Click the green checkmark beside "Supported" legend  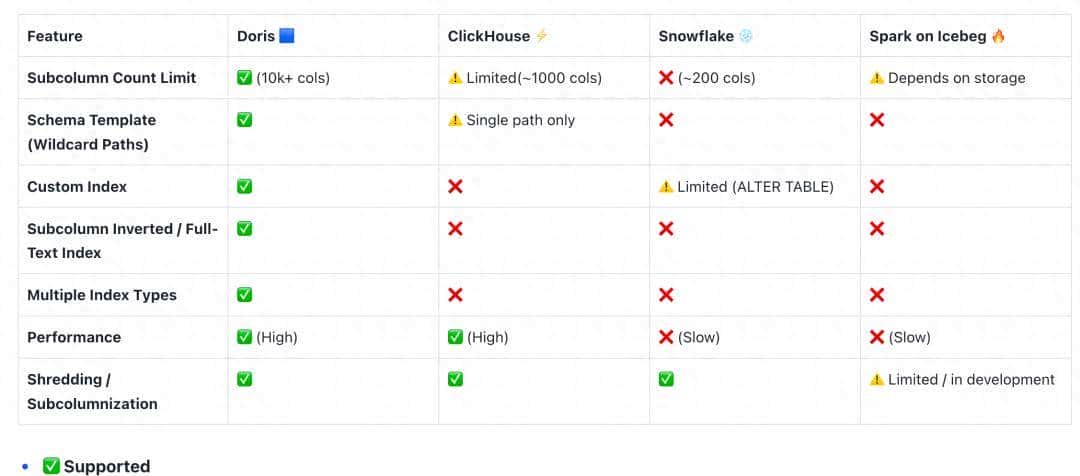tap(51, 466)
